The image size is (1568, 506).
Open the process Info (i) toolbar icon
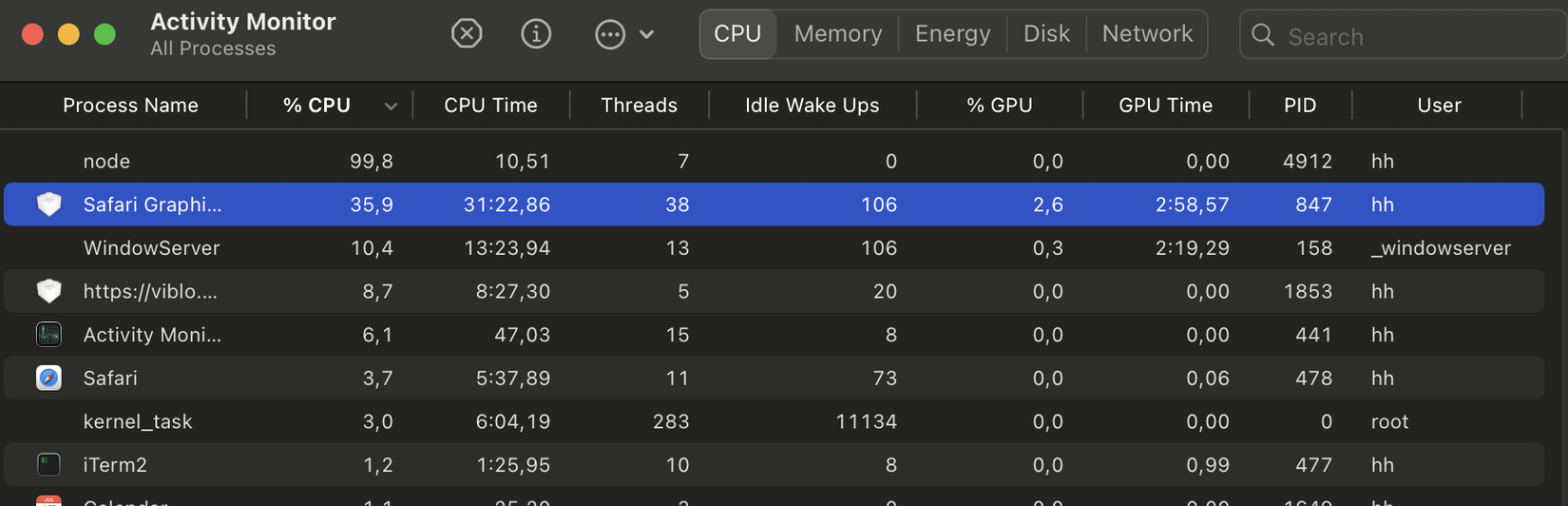[536, 34]
